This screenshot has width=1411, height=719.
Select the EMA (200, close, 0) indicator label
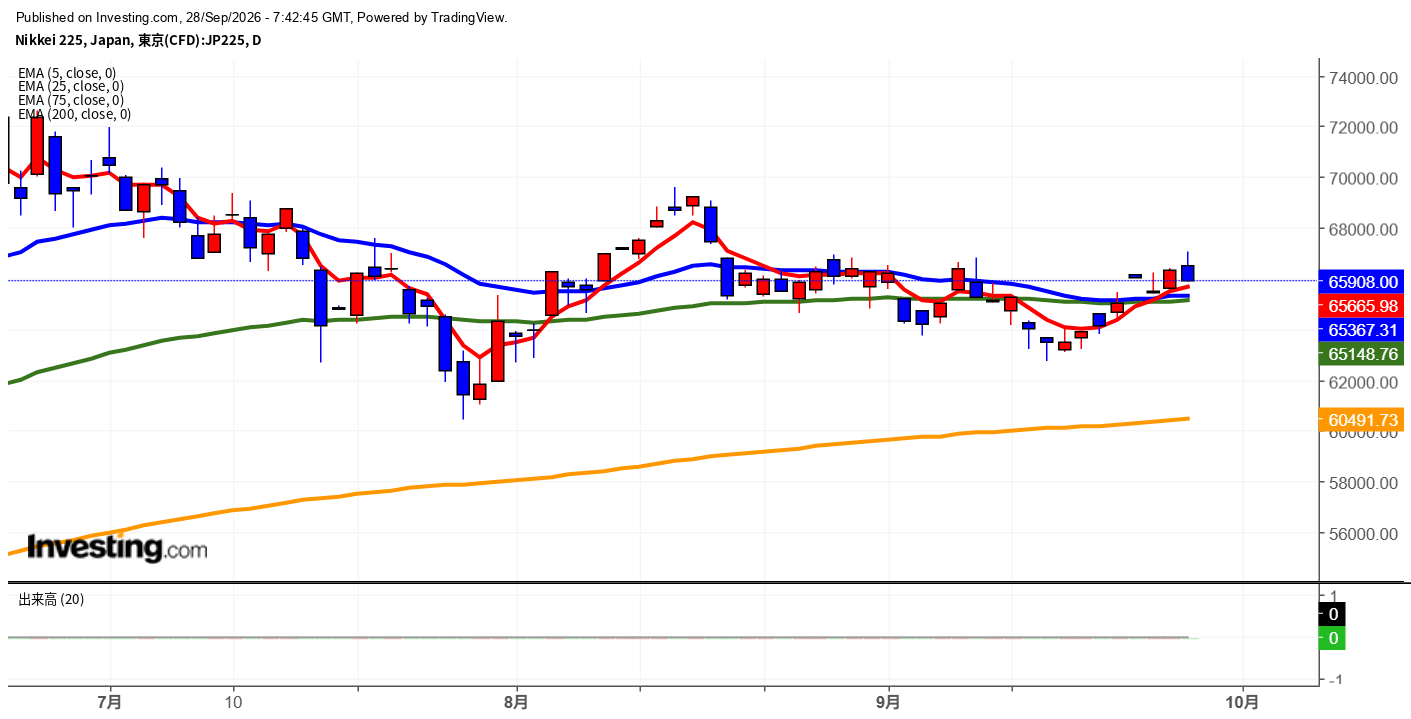(75, 114)
